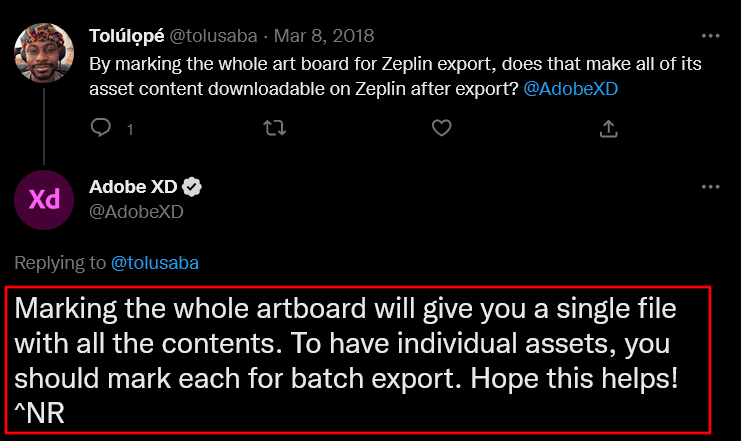Click the @AdobeXD handle below the name
This screenshot has height=441, width=741.
coord(136,211)
